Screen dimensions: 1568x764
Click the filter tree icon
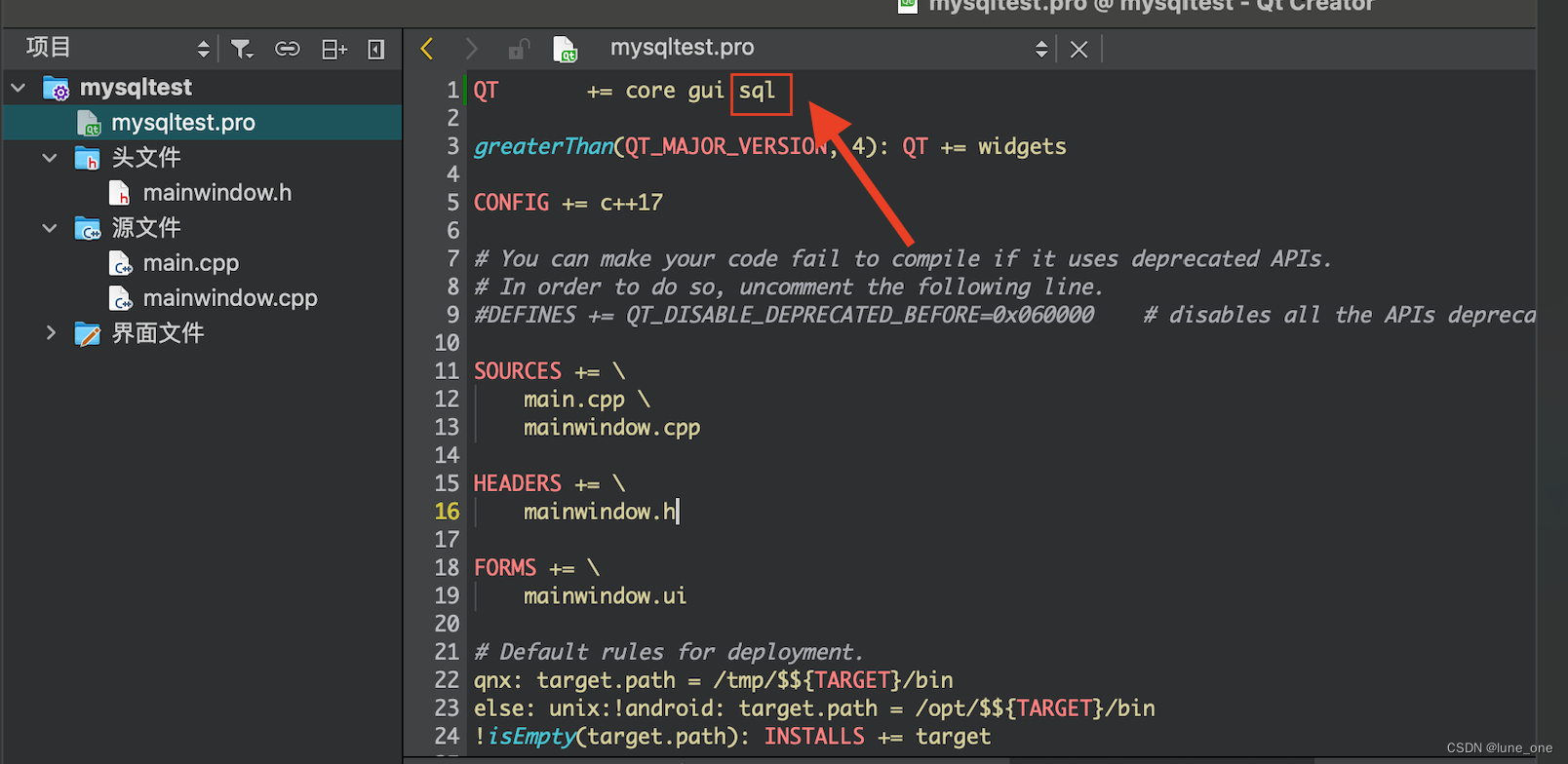click(242, 49)
